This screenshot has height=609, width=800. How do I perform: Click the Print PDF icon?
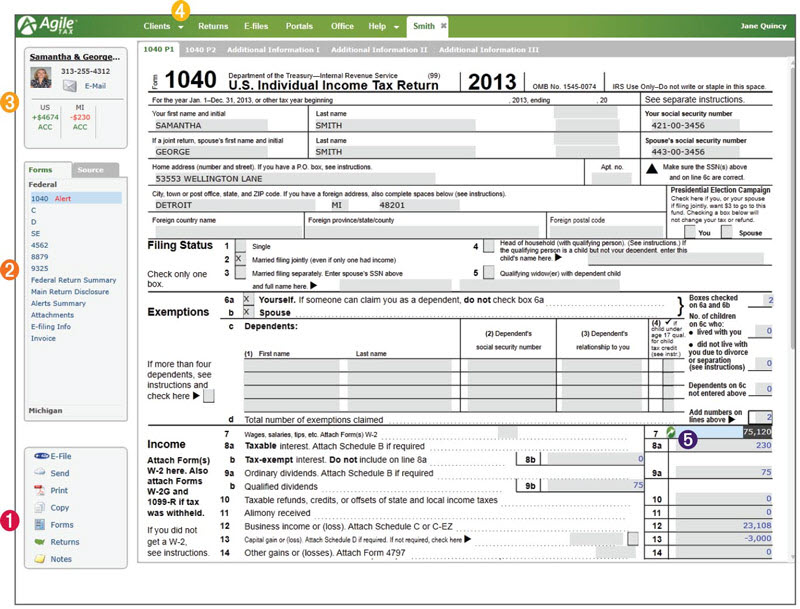pos(40,490)
